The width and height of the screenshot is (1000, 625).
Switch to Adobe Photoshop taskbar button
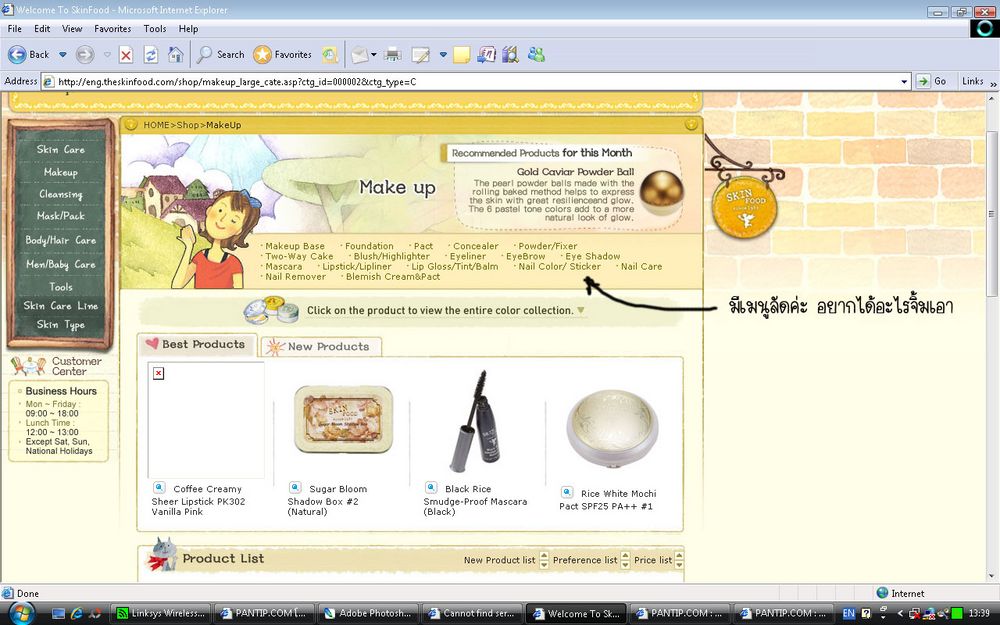pos(369,614)
